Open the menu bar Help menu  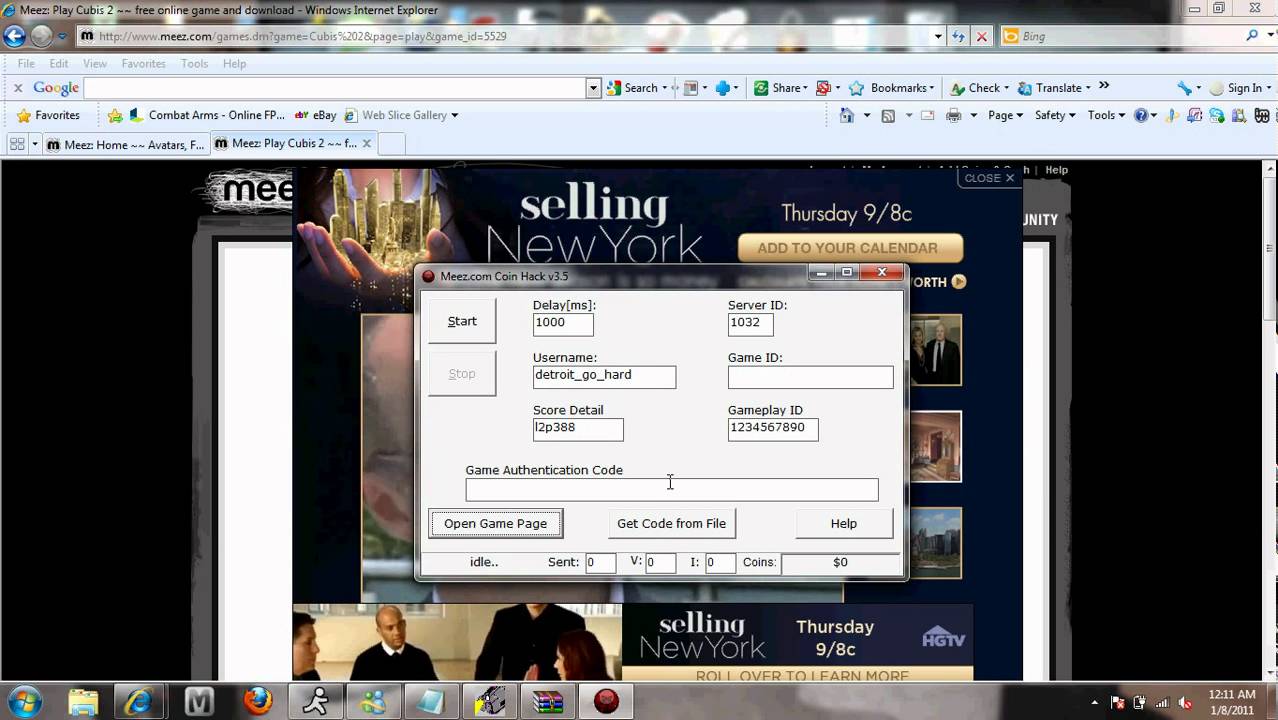point(234,63)
